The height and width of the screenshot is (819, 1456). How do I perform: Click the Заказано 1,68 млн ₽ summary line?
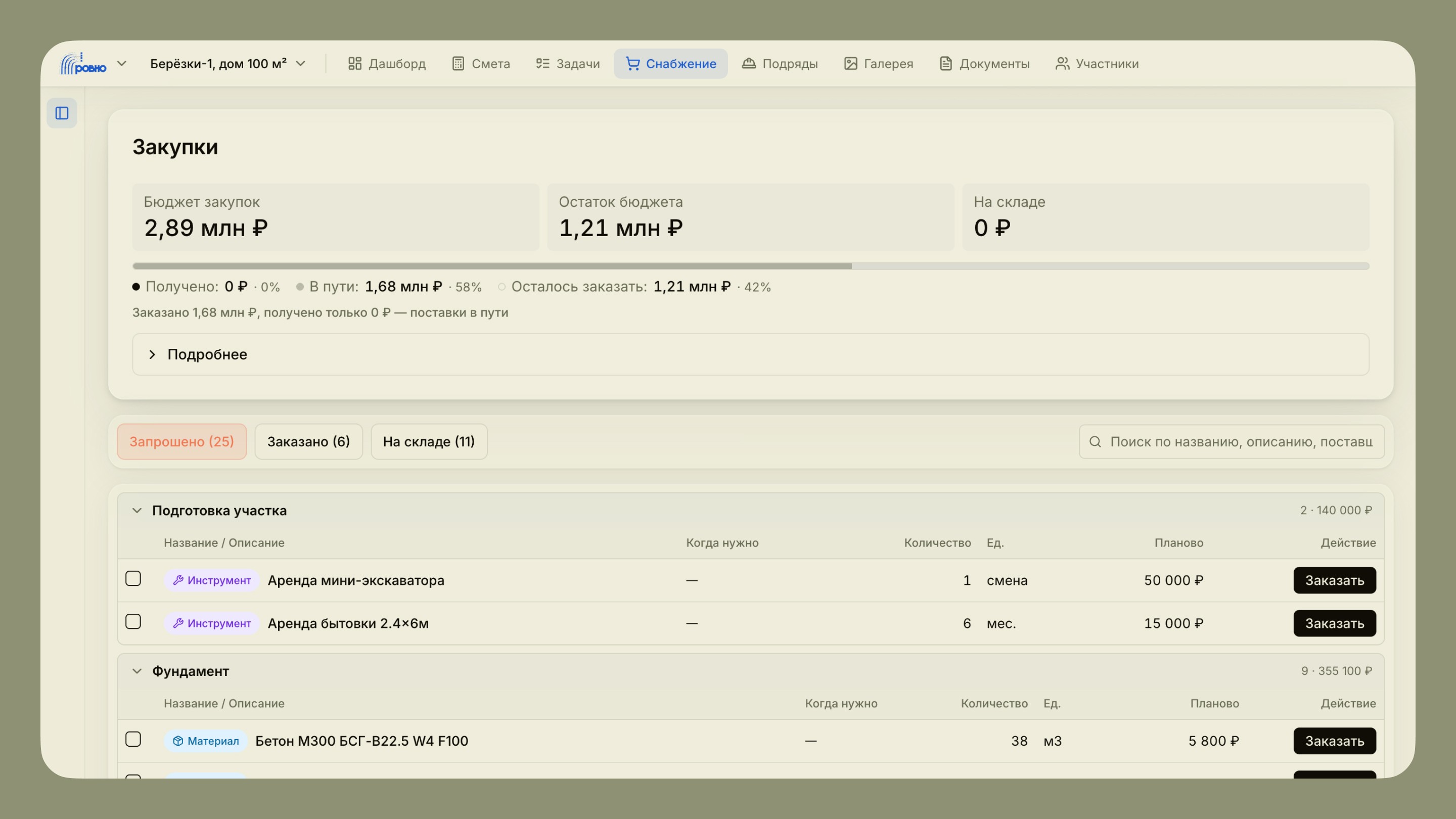click(x=321, y=312)
